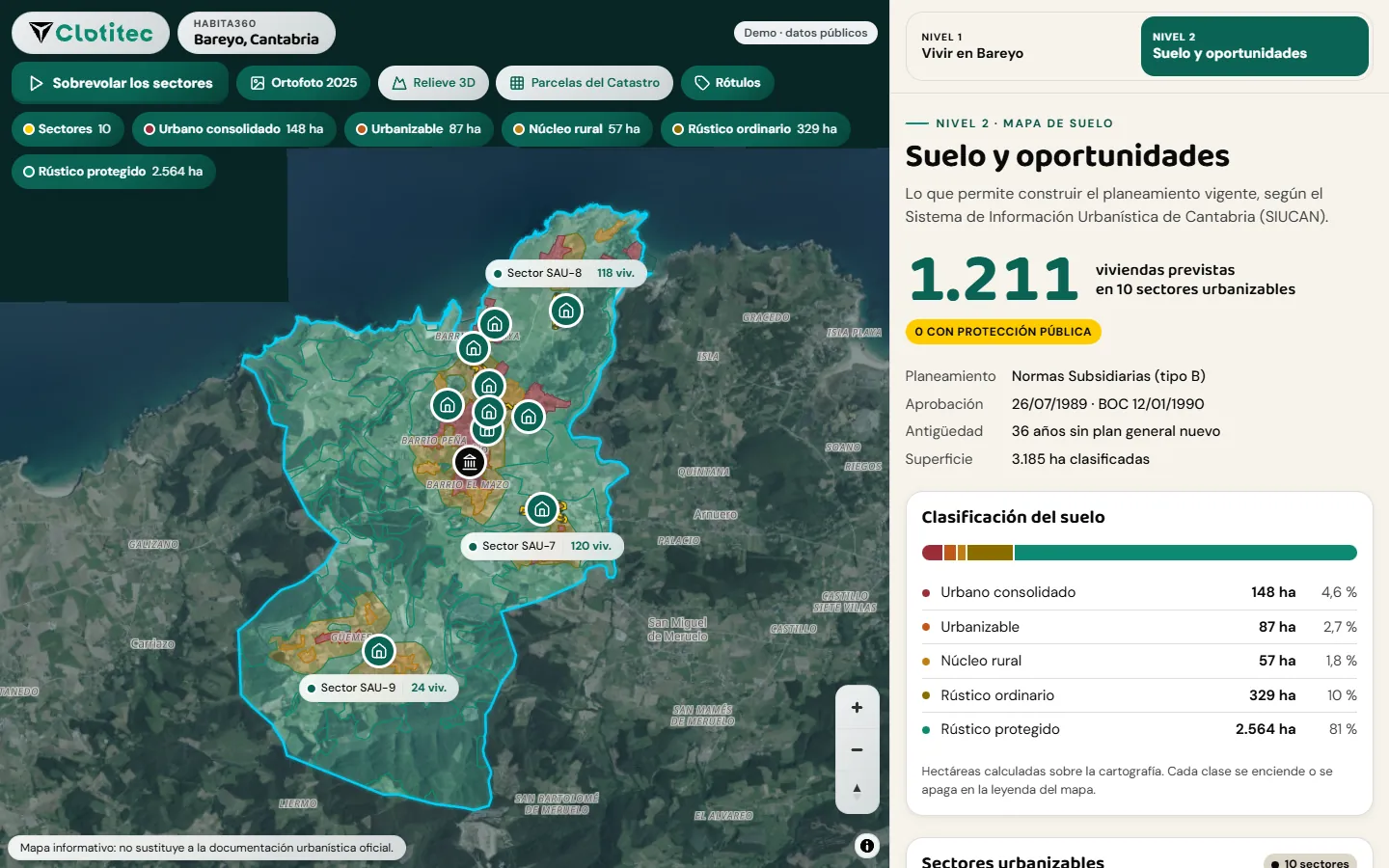Image resolution: width=1389 pixels, height=868 pixels.
Task: Click the Clotitec logo
Action: [91, 33]
